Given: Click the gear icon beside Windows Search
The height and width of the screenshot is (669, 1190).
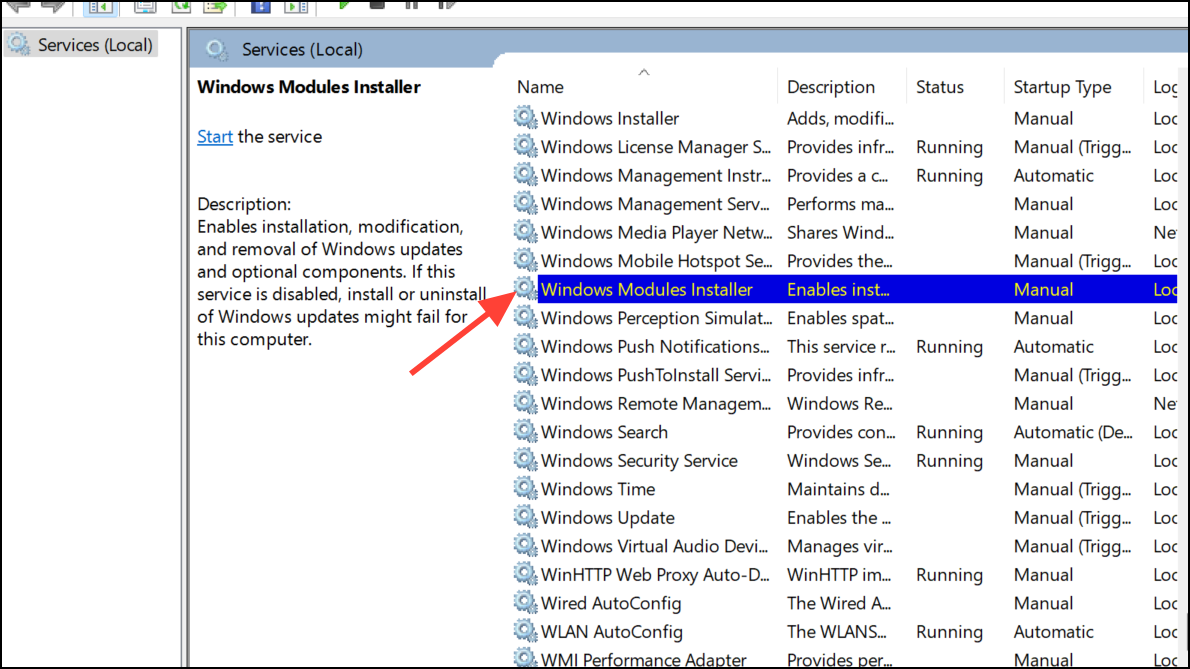Looking at the screenshot, I should point(525,432).
